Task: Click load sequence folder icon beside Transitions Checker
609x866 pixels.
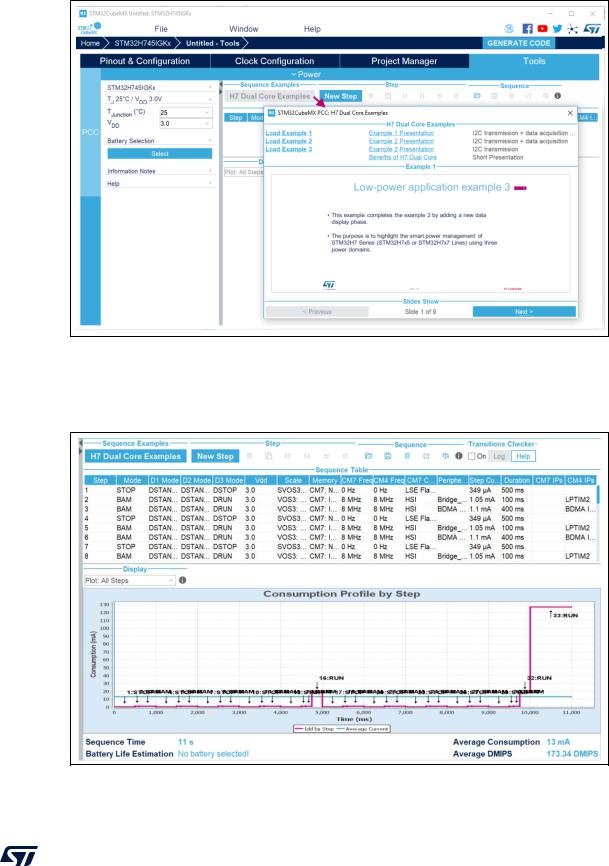Action: coord(369,456)
